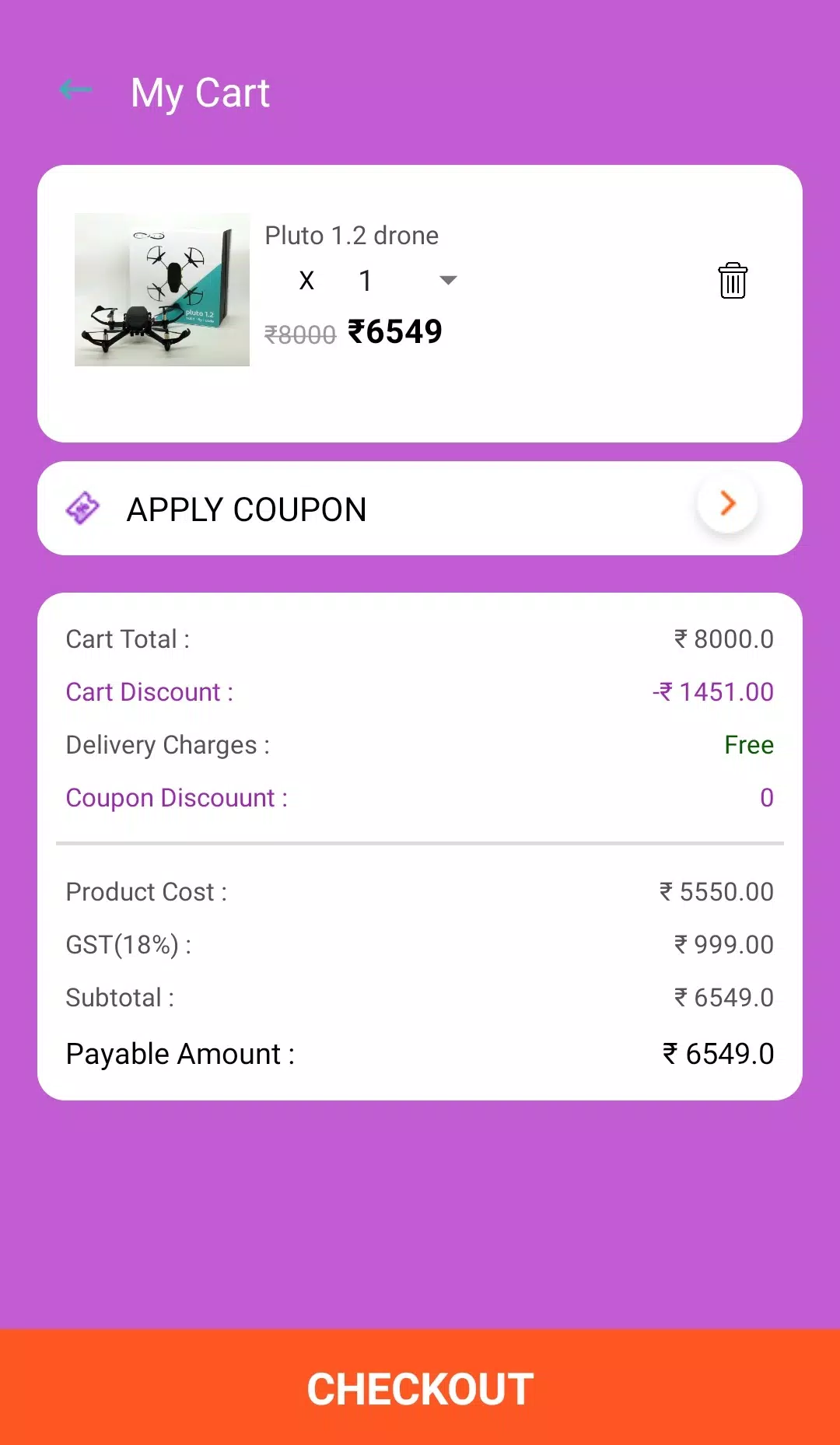
Task: Tap the discounted price ₹6549
Action: point(395,331)
